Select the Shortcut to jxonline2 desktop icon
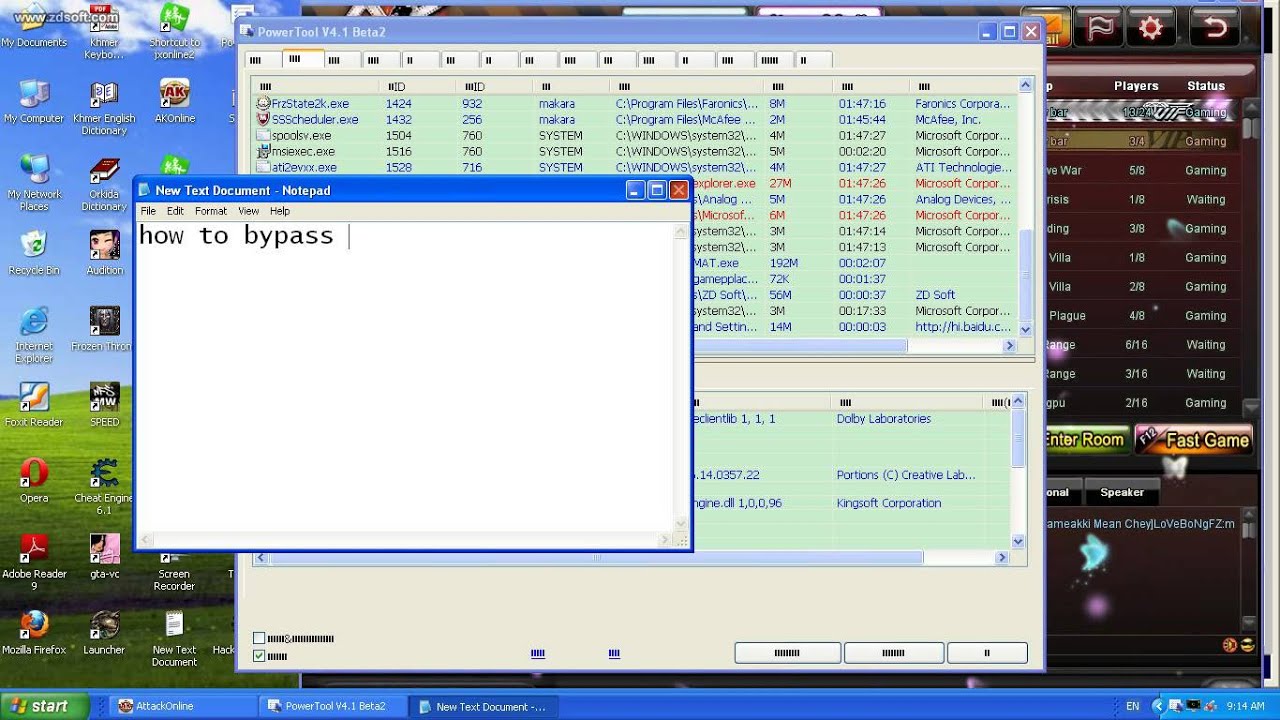1280x720 pixels. click(175, 30)
